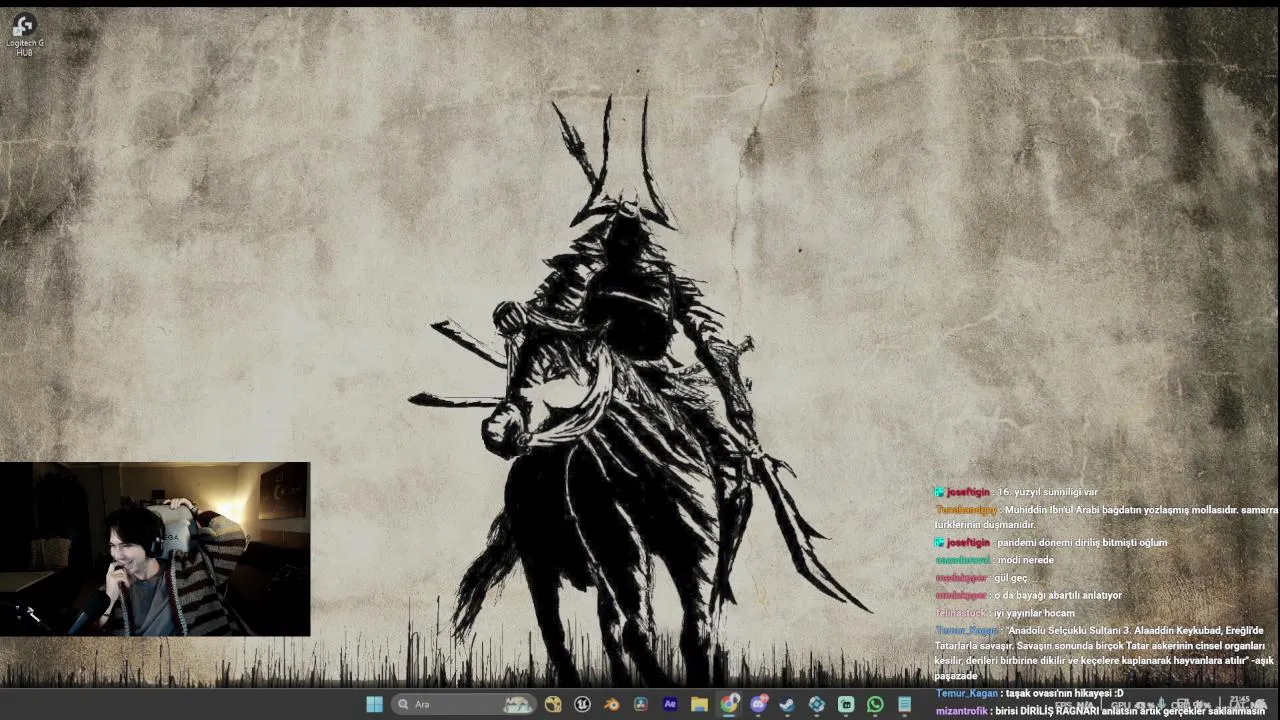
Task: Click chat message 'pandemi dönemi diriliş bitmişti oğlum'
Action: point(1081,542)
